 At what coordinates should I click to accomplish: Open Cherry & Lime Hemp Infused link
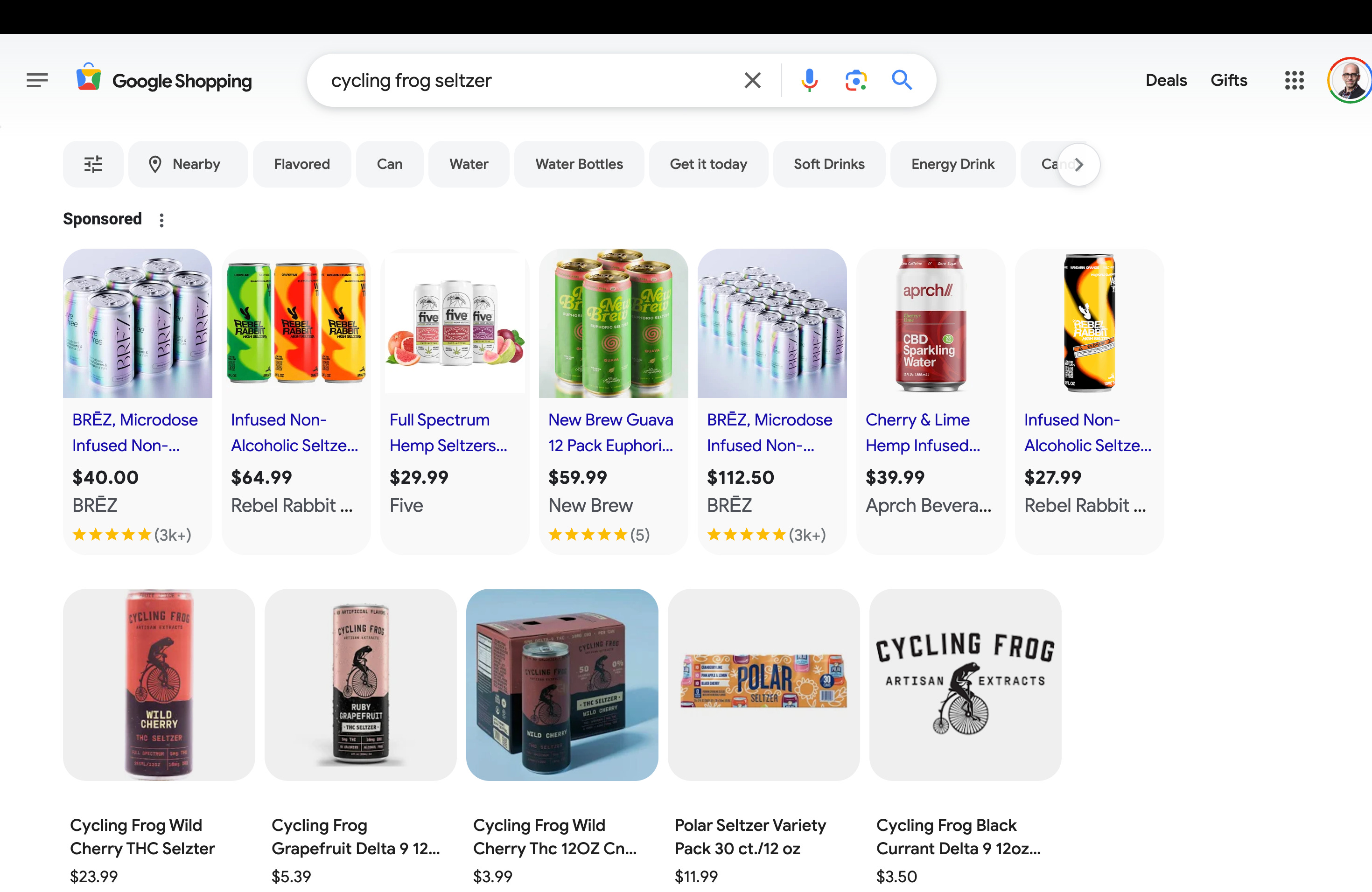(922, 432)
